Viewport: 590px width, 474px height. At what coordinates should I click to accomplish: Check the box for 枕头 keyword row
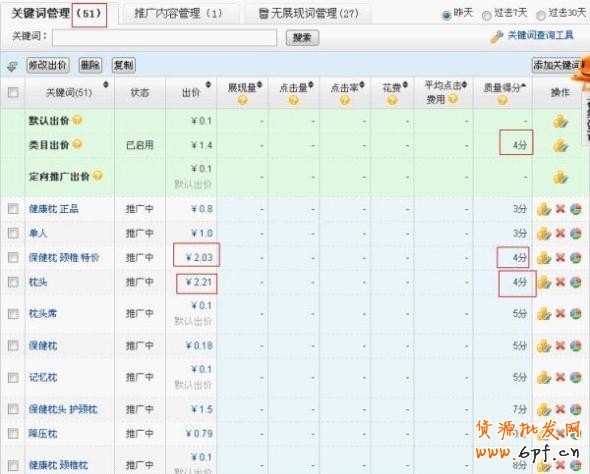[x=13, y=282]
